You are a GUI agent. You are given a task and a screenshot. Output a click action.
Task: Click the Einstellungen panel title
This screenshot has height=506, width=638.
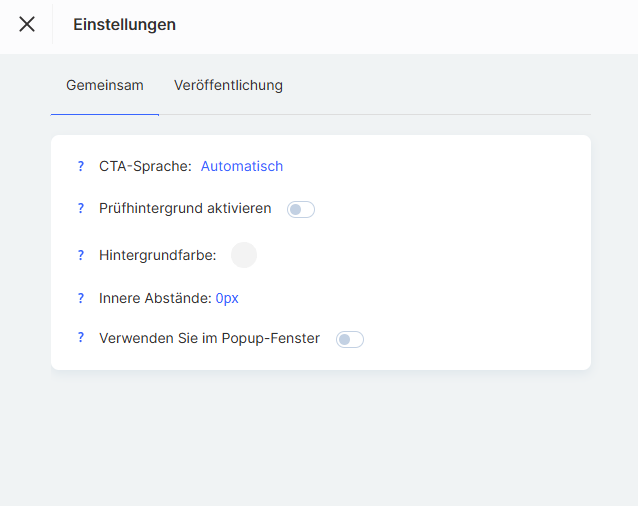(124, 24)
